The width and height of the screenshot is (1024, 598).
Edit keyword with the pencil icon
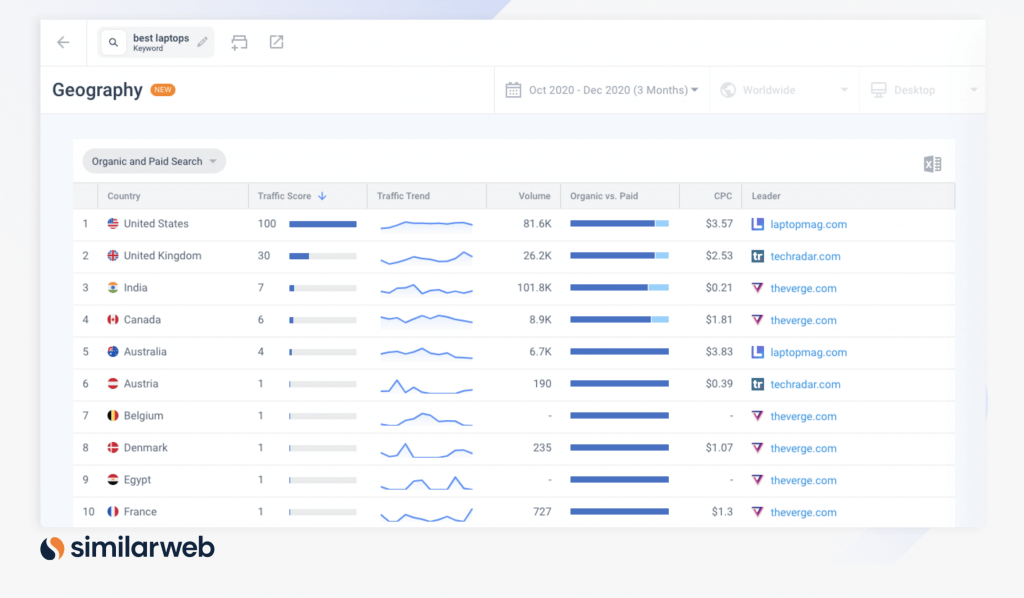coord(202,42)
